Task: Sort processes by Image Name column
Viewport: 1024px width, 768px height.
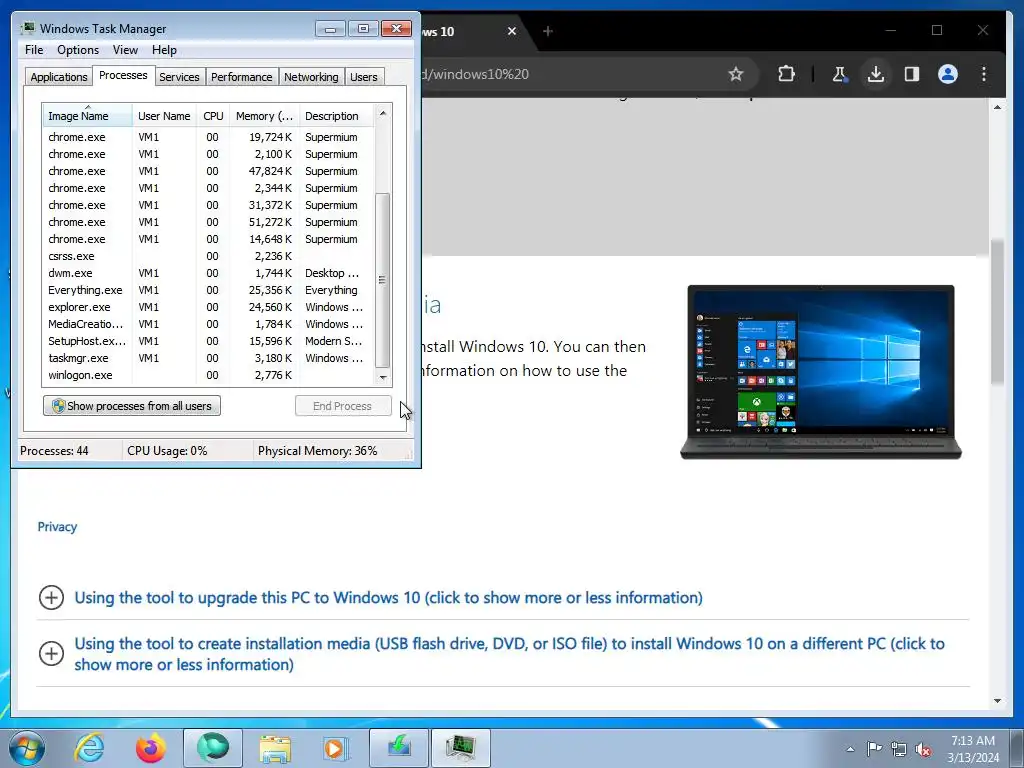Action: (x=88, y=116)
